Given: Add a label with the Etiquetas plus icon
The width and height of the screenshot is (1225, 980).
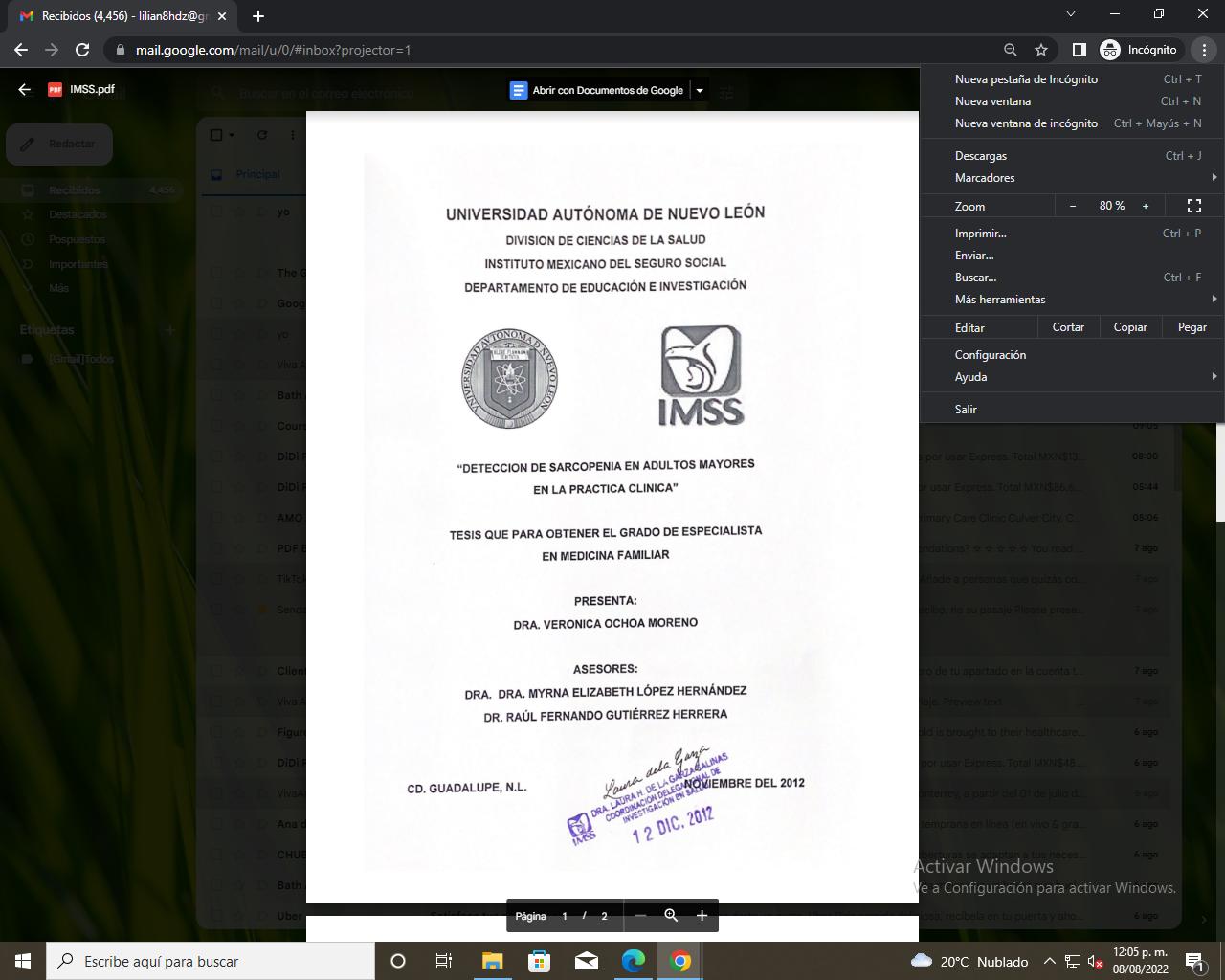Looking at the screenshot, I should click(x=170, y=330).
